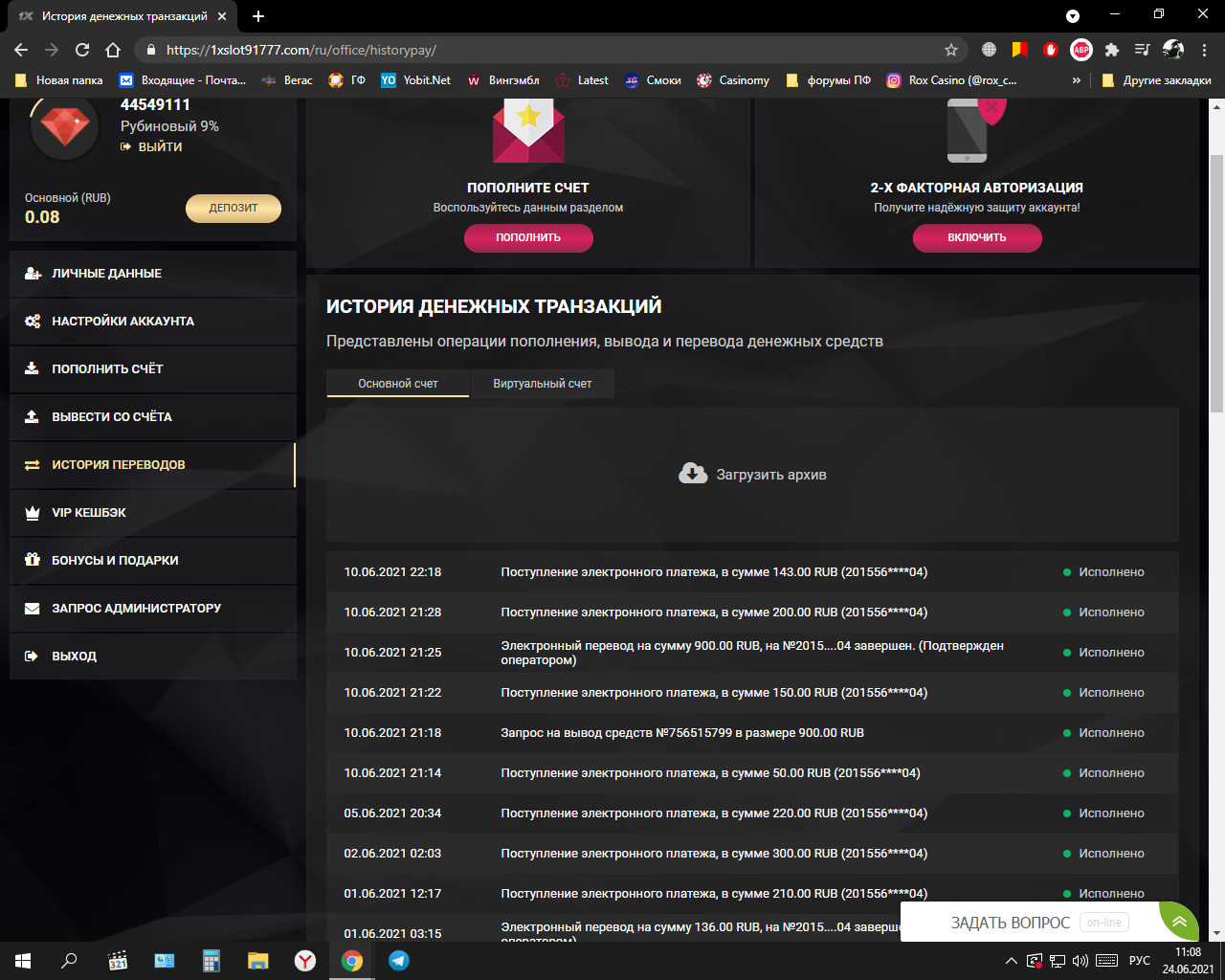1225x980 pixels.
Task: Click the 300.00 RUB payment description
Action: point(714,854)
